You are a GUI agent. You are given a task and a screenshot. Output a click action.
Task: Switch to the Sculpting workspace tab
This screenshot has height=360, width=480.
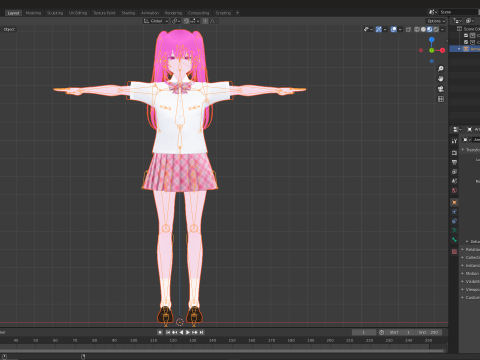point(55,13)
